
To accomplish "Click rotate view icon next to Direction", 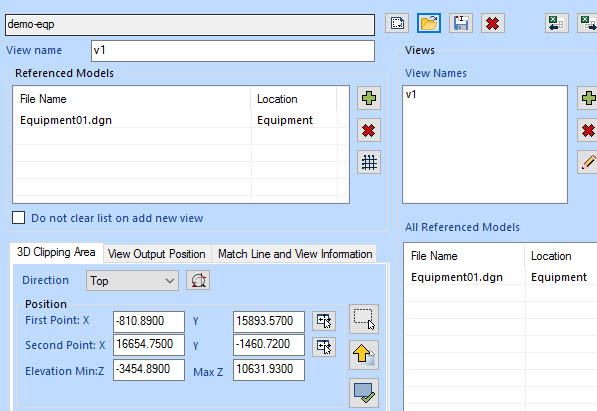I will coord(198,281).
